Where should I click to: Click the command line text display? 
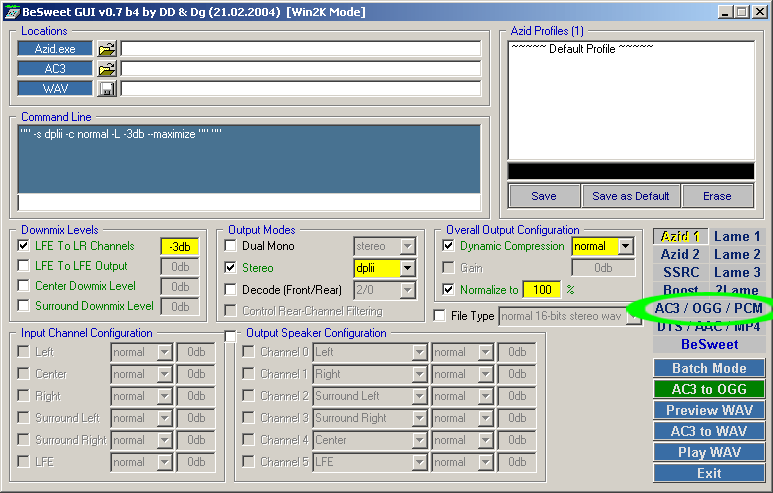point(249,159)
